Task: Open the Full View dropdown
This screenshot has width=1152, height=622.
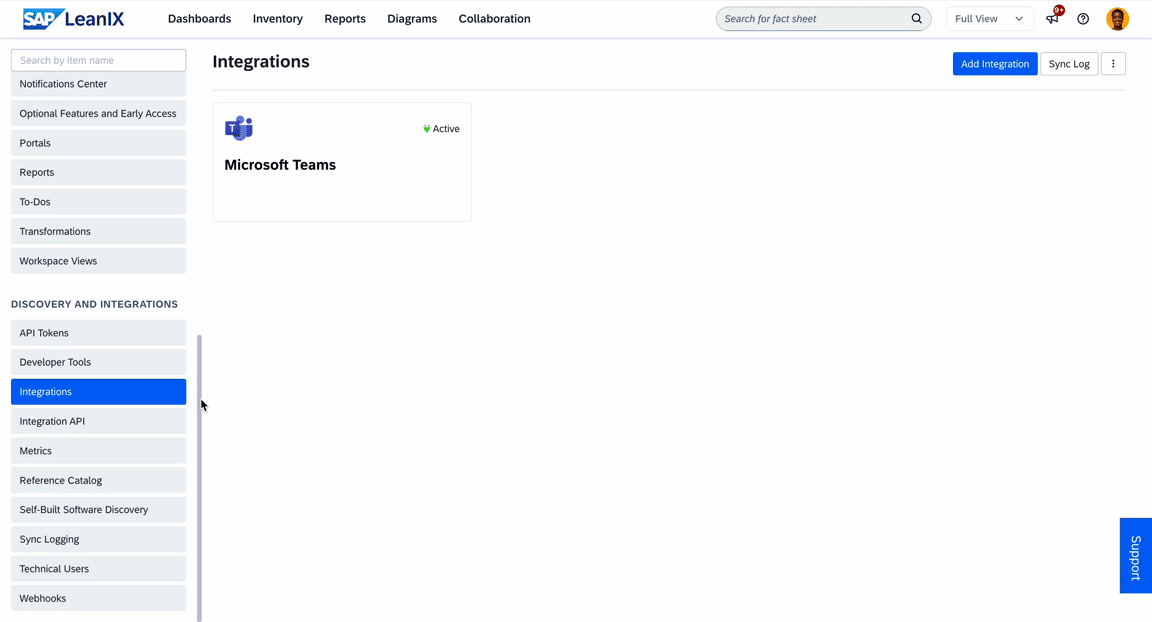Action: pos(989,19)
